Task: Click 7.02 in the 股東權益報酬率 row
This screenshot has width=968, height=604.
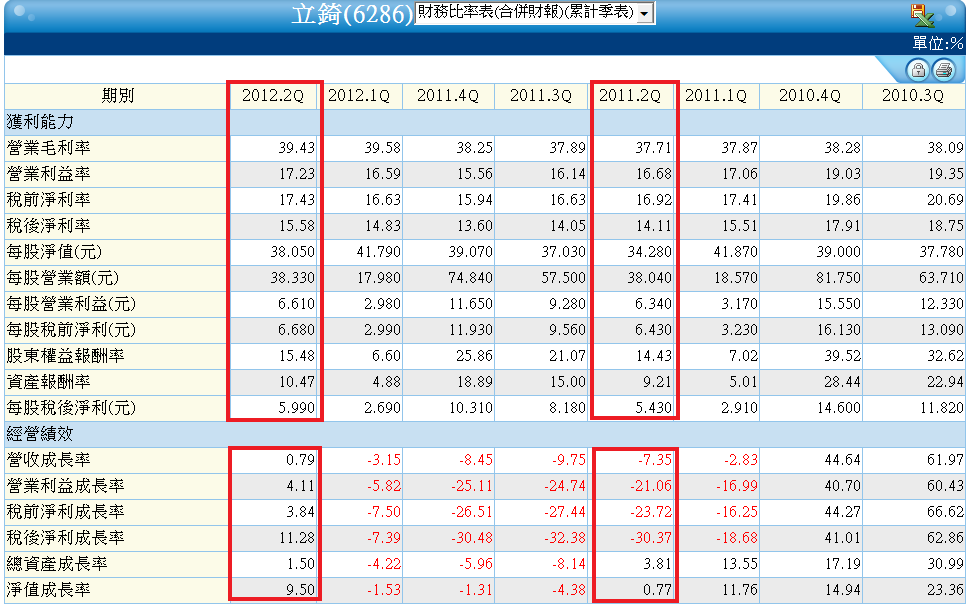Action: (743, 355)
